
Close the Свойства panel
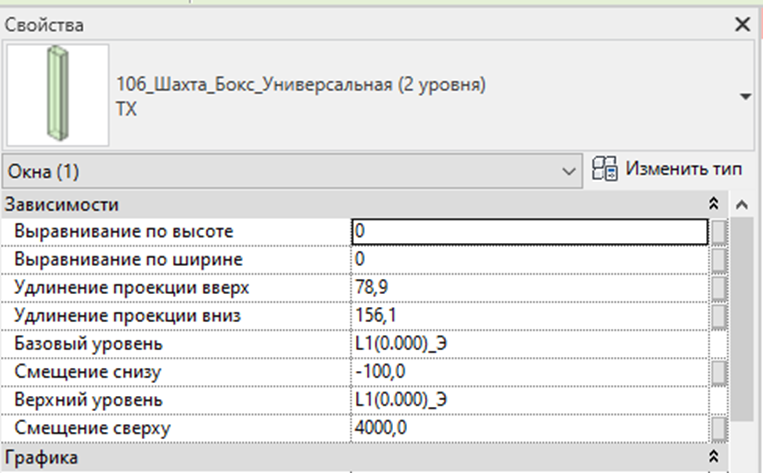(743, 24)
